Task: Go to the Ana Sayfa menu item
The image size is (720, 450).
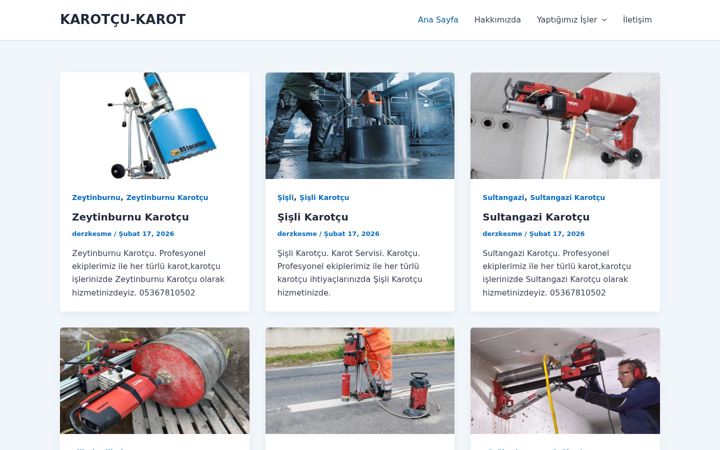Action: [438, 20]
